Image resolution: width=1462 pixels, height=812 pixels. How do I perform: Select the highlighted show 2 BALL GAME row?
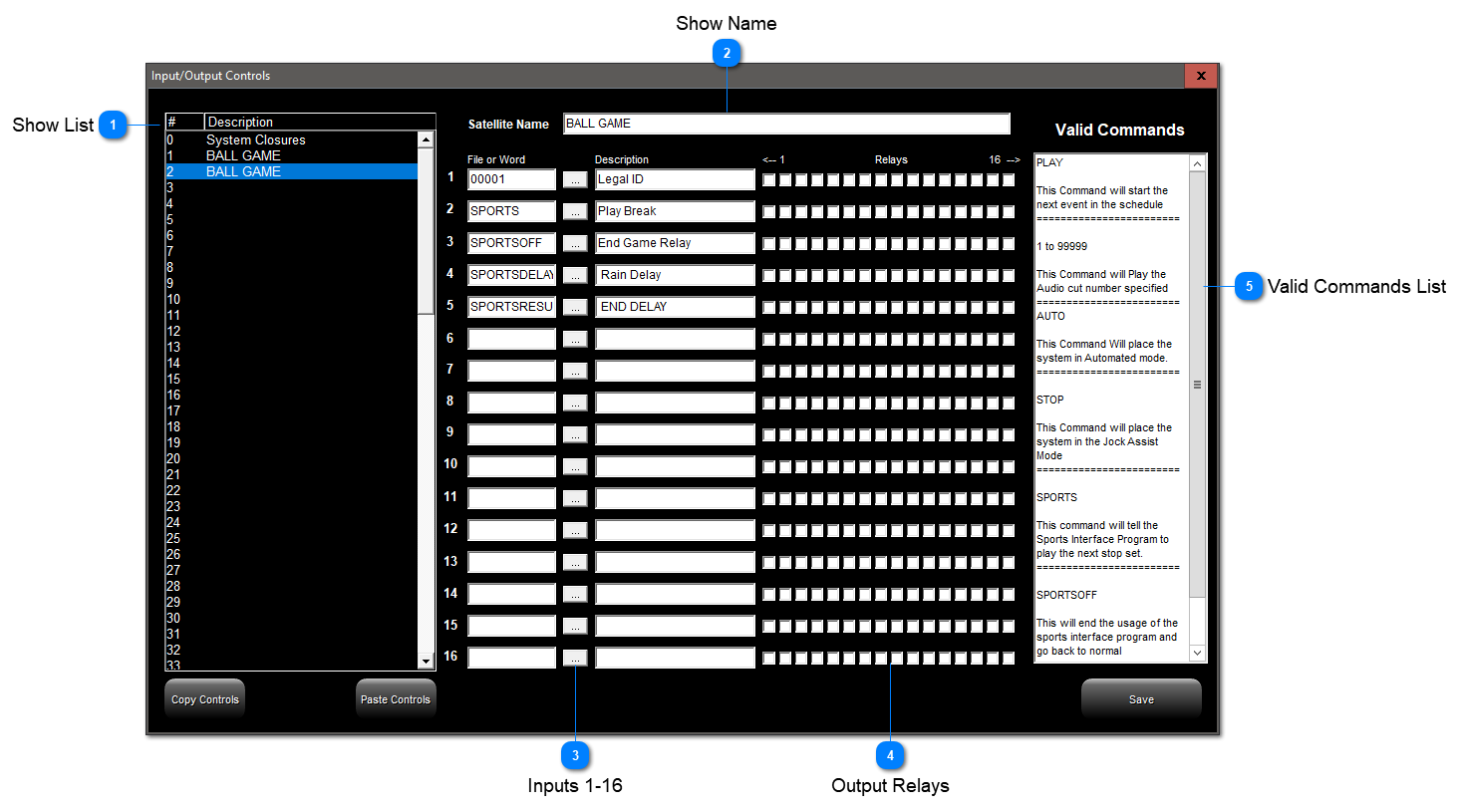[291, 171]
